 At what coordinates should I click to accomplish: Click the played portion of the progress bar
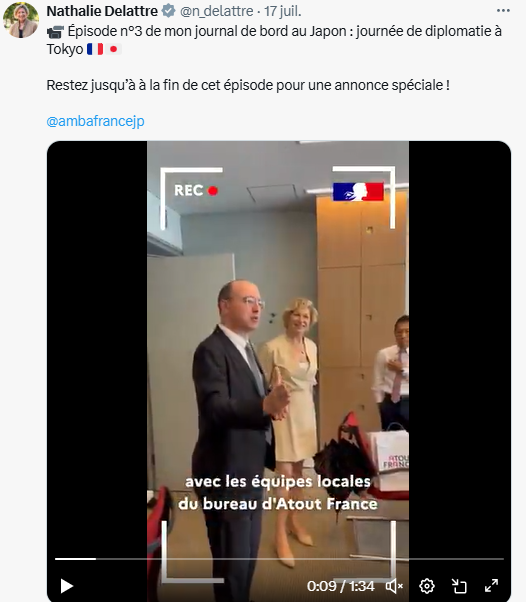[x=75, y=559]
